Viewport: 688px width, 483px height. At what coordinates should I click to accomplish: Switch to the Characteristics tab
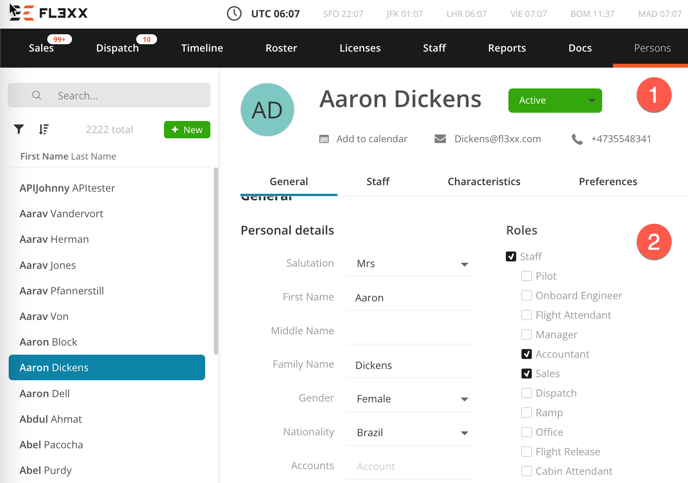(x=484, y=182)
